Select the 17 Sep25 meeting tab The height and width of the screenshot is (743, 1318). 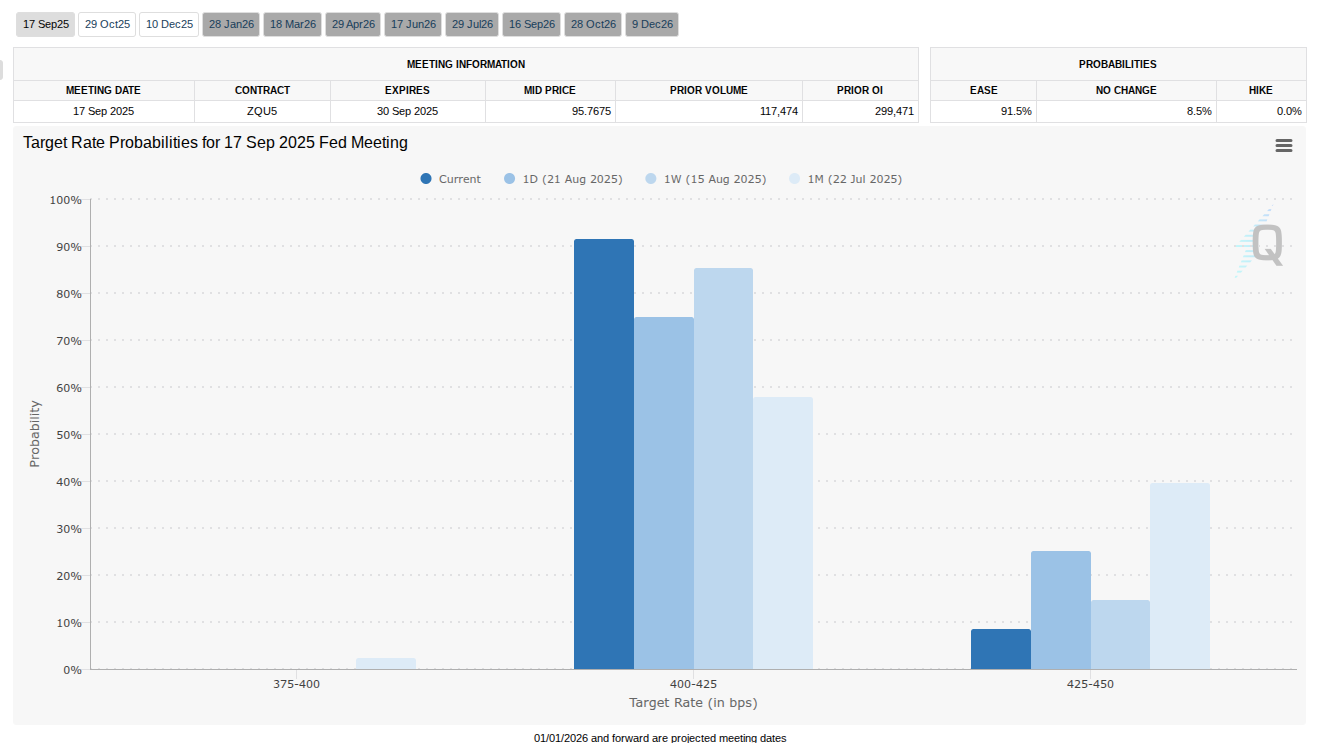tap(46, 24)
